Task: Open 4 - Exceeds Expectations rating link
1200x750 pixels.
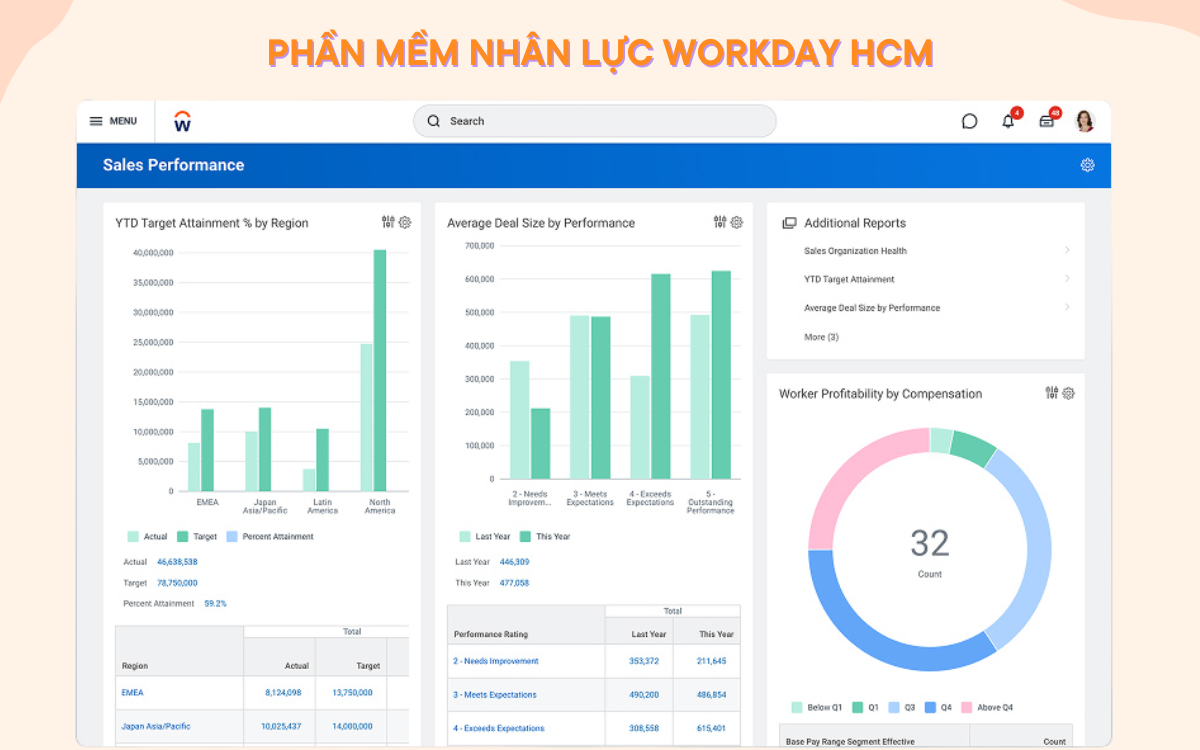Action: (x=498, y=728)
